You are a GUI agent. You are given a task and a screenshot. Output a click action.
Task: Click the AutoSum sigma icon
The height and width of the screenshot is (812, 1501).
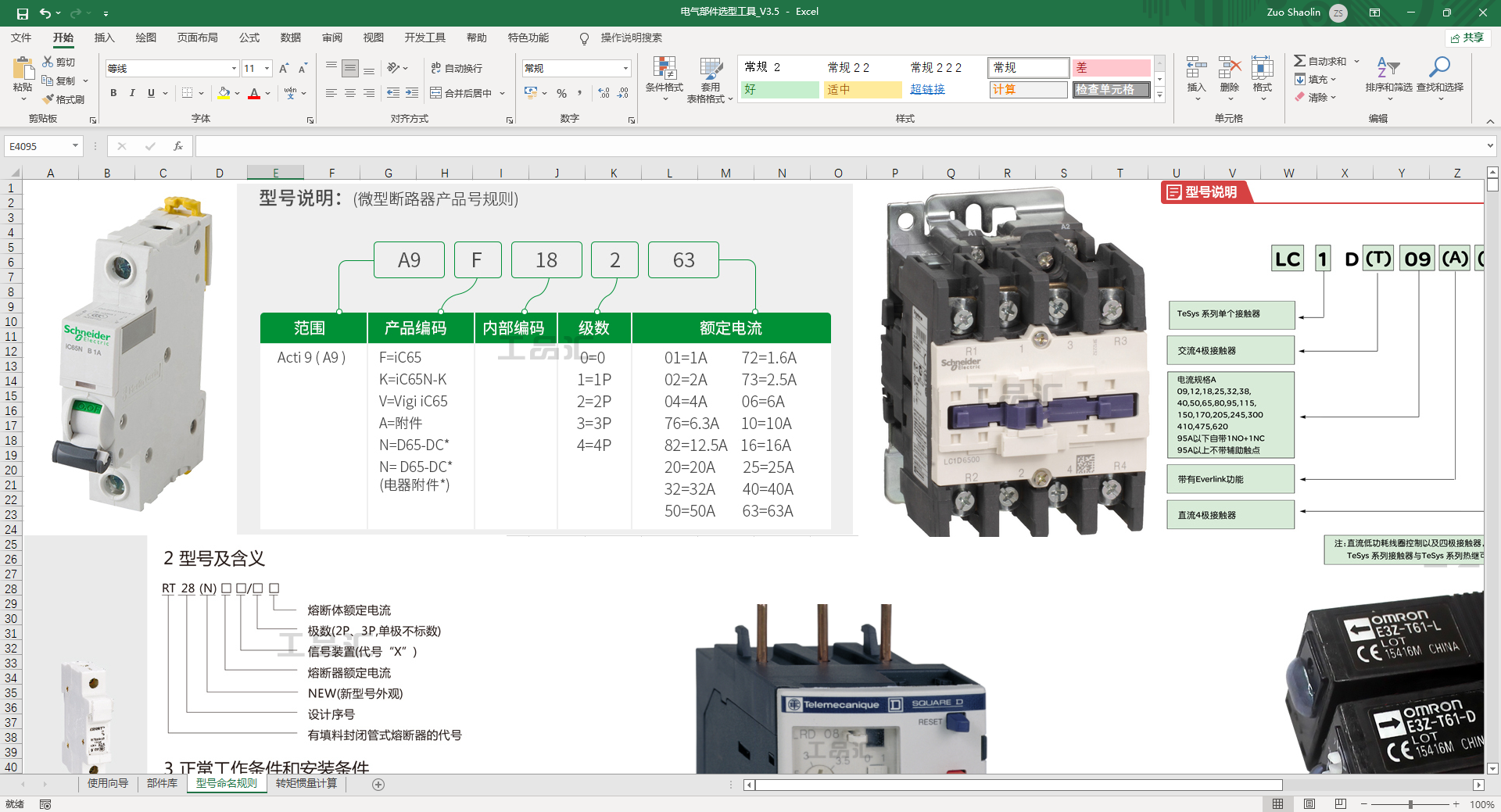(x=1299, y=61)
